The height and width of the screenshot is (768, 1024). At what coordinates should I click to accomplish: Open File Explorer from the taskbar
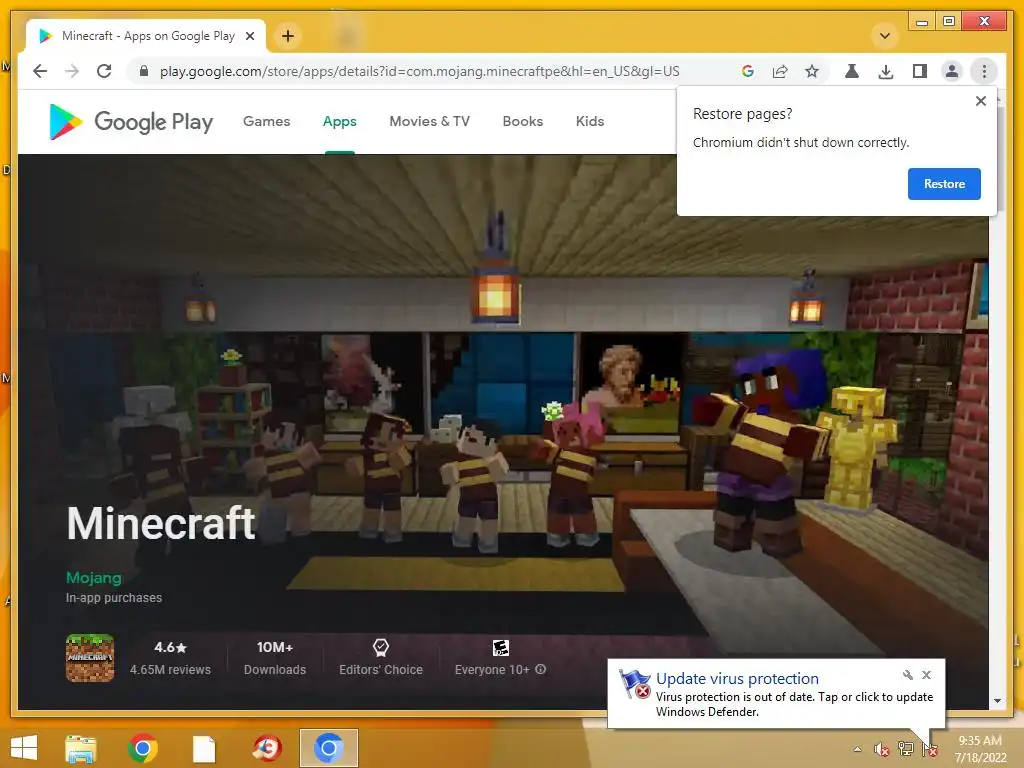click(x=81, y=748)
